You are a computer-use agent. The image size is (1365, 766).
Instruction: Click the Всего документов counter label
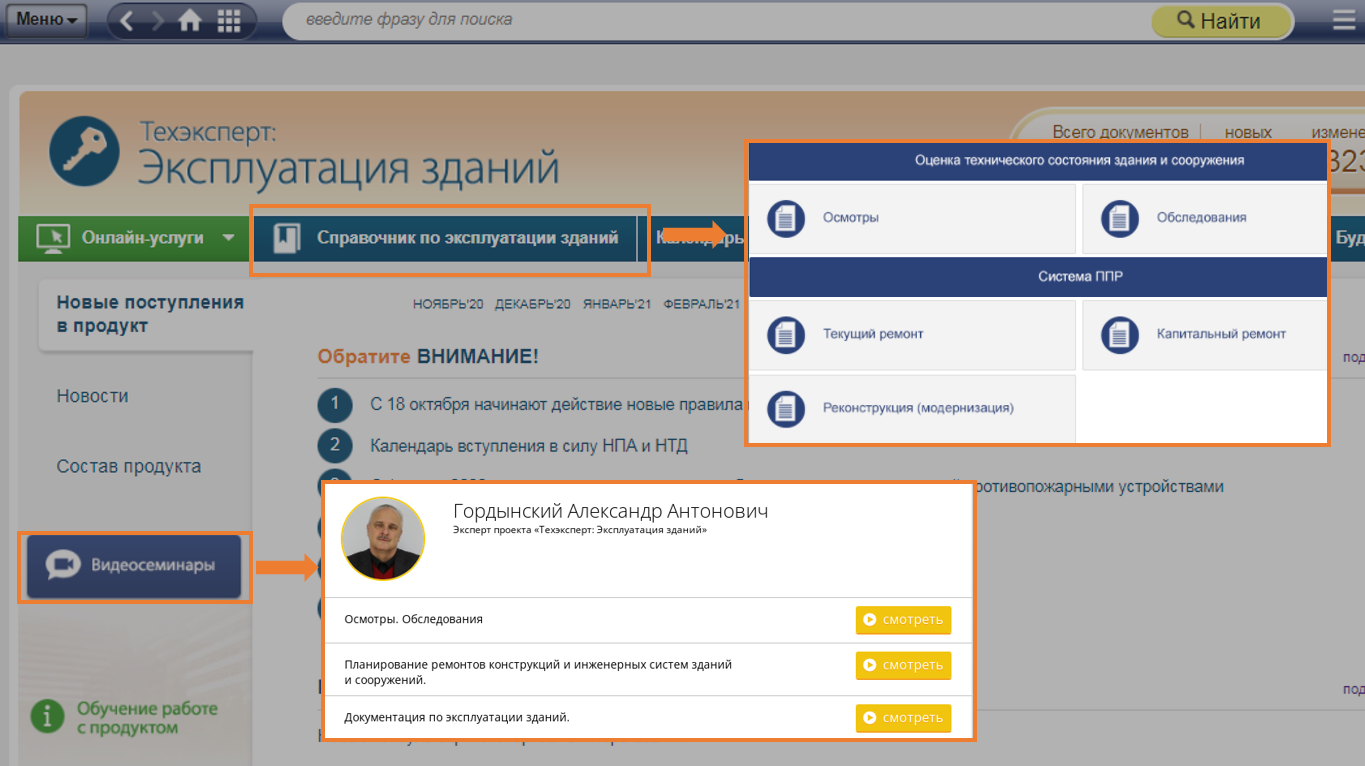click(1120, 132)
